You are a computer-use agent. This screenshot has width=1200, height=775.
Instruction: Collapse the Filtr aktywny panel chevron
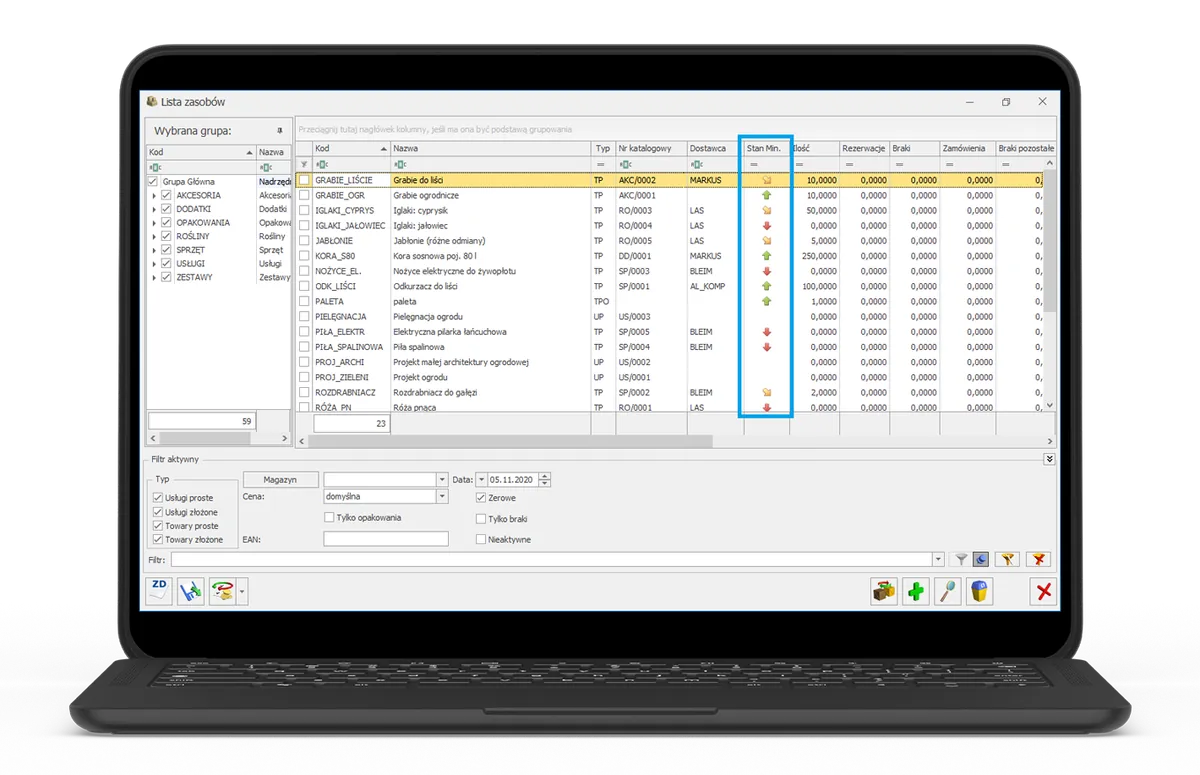(x=1049, y=459)
